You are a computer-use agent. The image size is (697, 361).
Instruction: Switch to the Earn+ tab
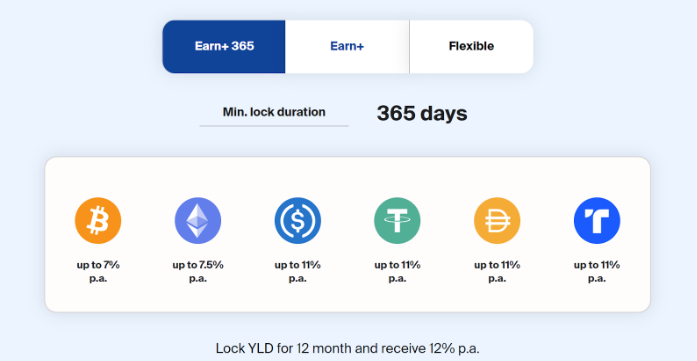pyautogui.click(x=347, y=46)
